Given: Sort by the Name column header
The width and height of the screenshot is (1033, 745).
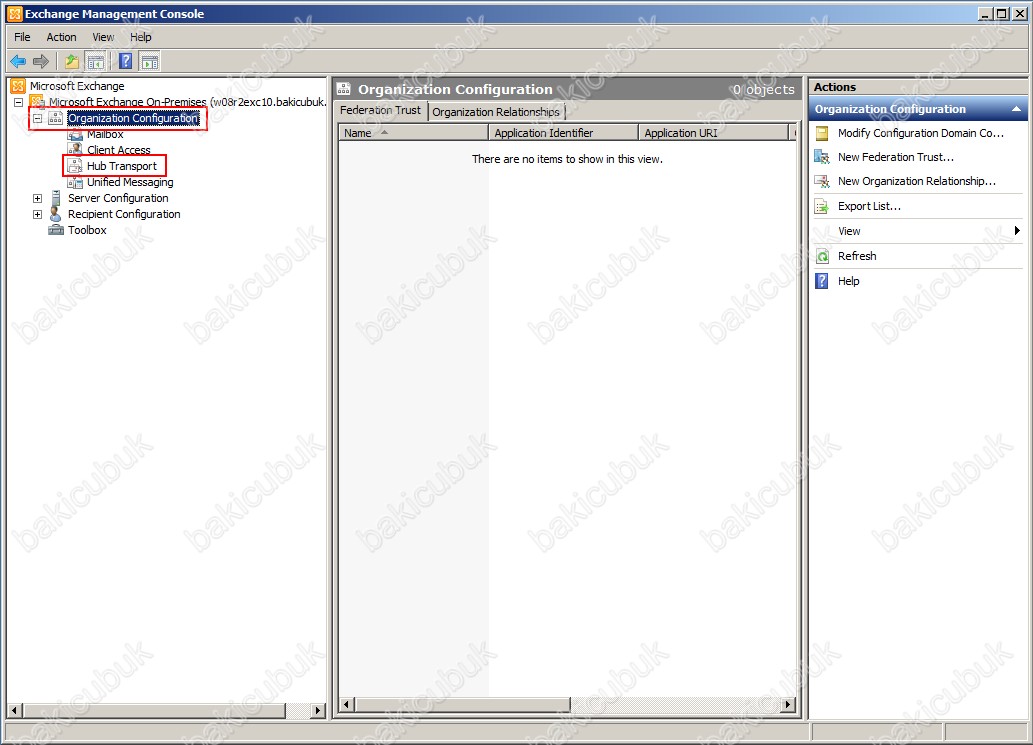Looking at the screenshot, I should pyautogui.click(x=414, y=133).
